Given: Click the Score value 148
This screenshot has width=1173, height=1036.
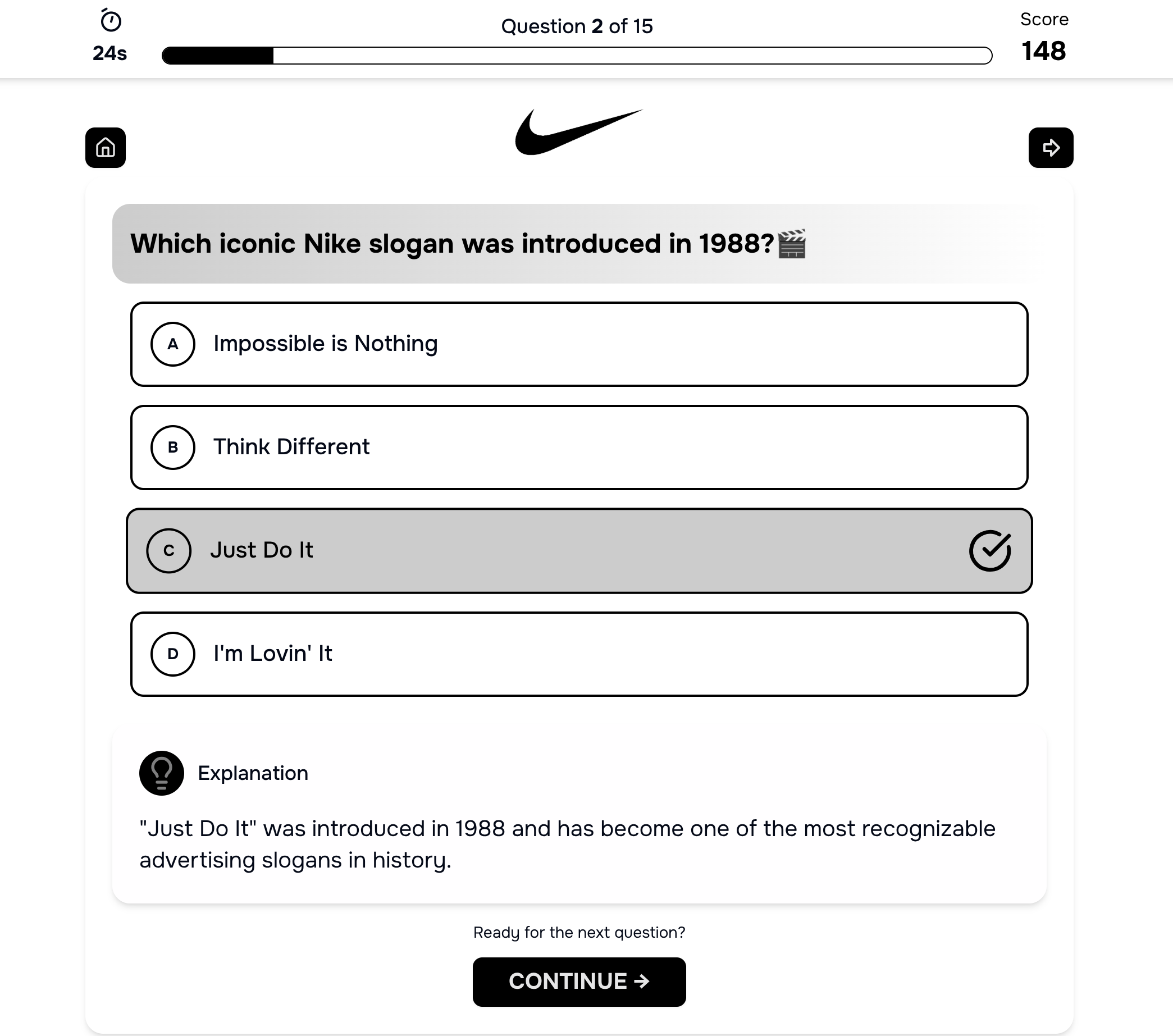Looking at the screenshot, I should click(1044, 51).
